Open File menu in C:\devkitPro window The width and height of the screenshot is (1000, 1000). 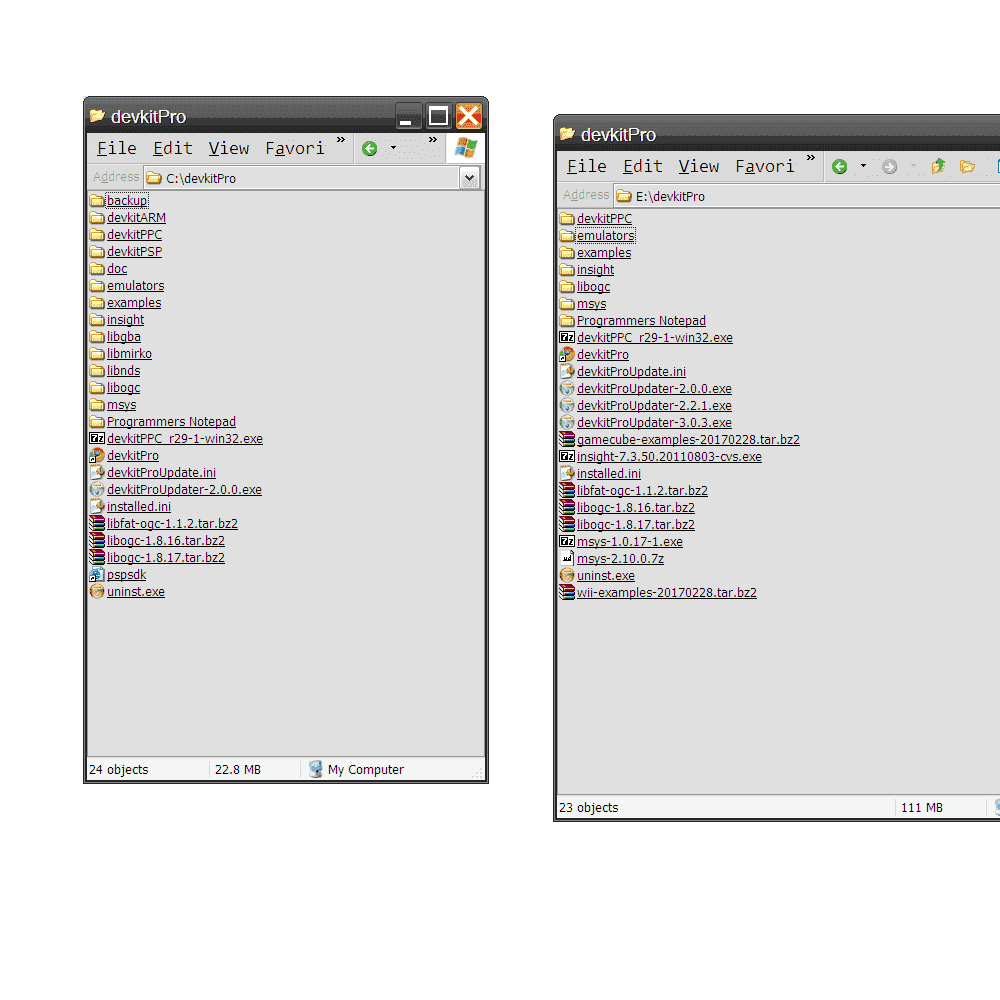[x=117, y=149]
